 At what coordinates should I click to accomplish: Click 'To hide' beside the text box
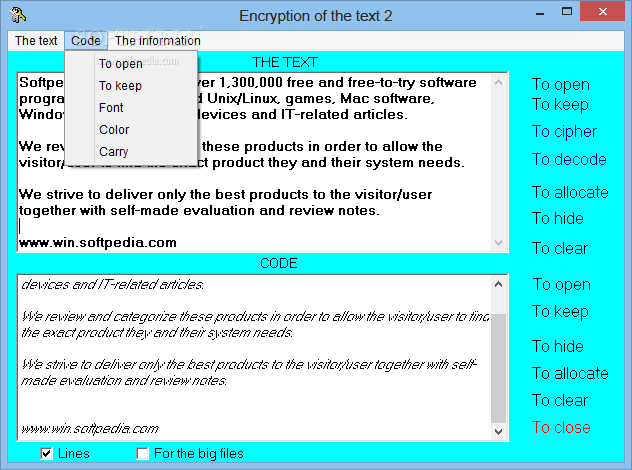[x=558, y=218]
